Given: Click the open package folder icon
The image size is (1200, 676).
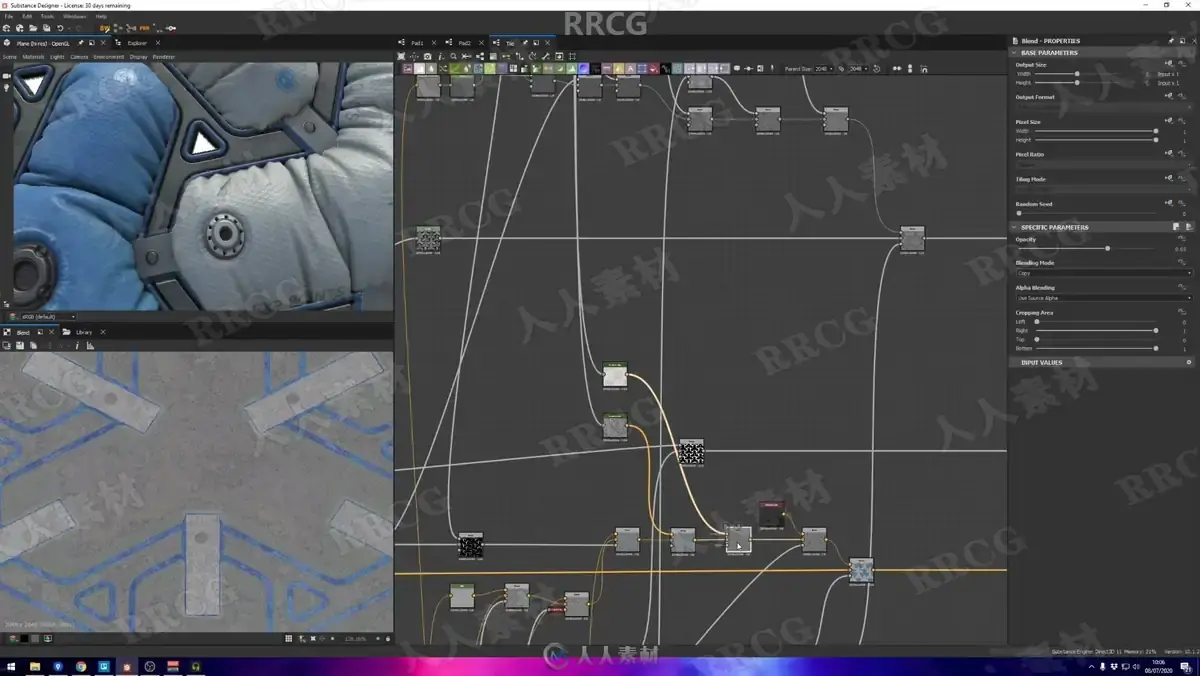Looking at the screenshot, I should coord(33,28).
